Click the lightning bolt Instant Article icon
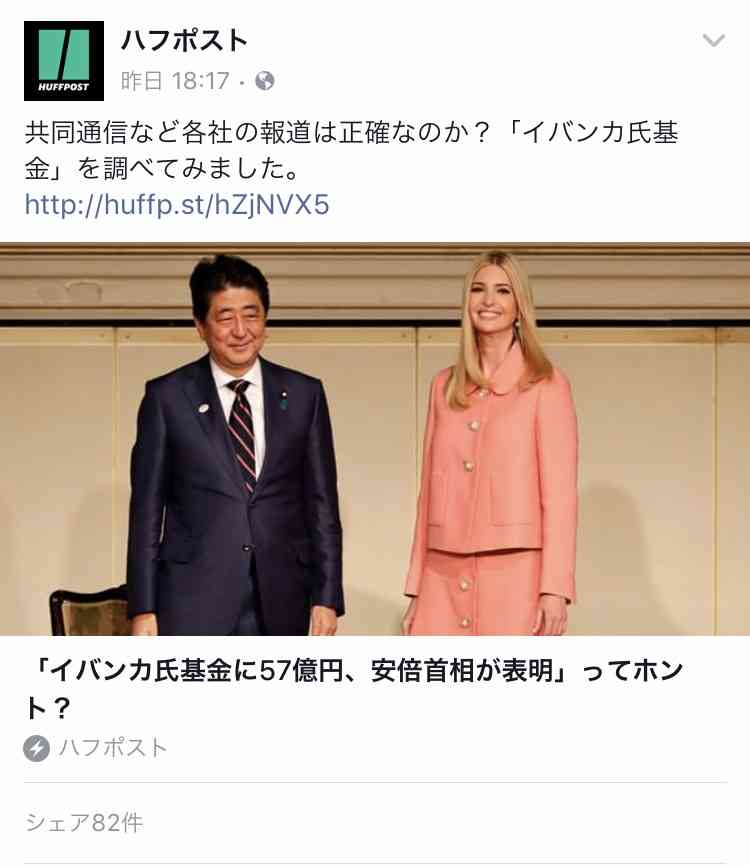 (36, 748)
